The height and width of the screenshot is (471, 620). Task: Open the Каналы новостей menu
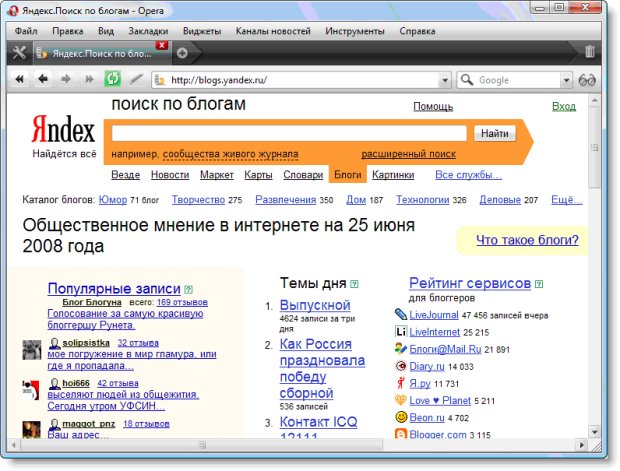click(273, 31)
